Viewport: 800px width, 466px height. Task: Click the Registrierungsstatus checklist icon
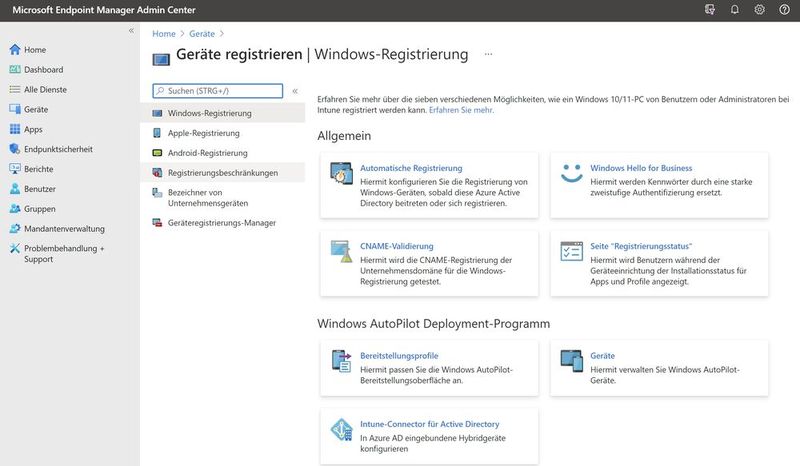pos(571,251)
